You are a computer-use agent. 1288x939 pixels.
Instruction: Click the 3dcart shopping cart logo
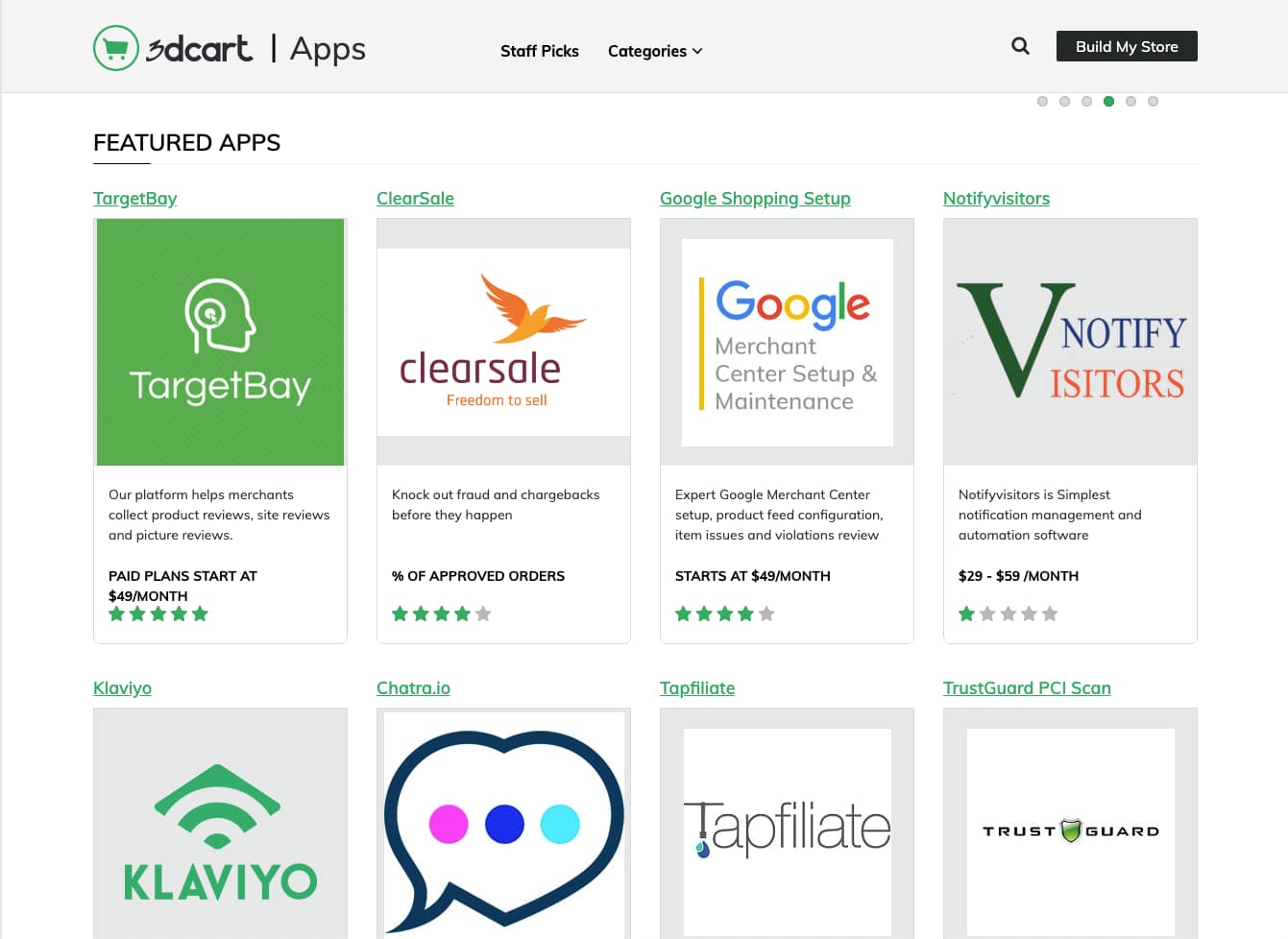tap(115, 46)
